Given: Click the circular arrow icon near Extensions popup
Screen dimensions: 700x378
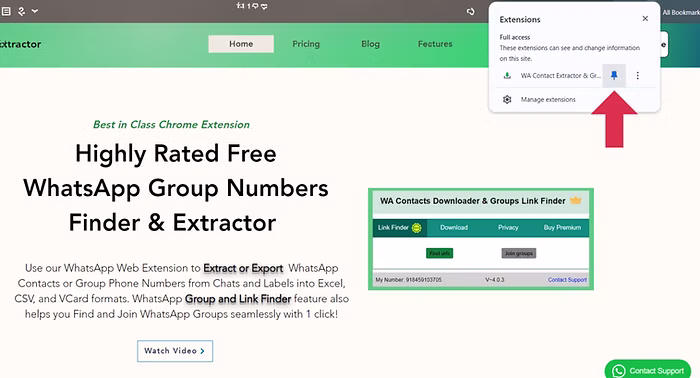Looking at the screenshot, I should click(471, 12).
